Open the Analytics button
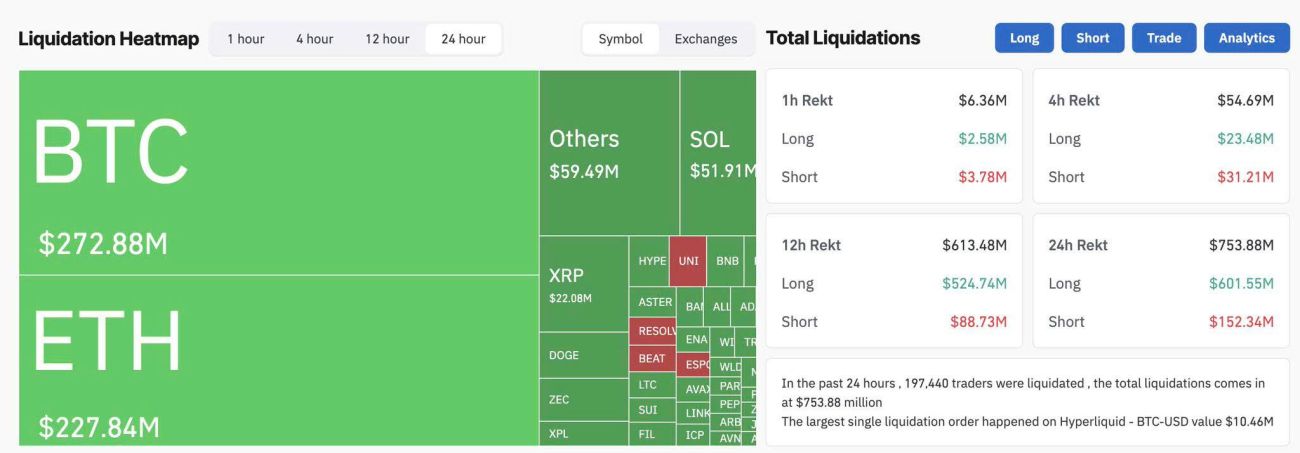Viewport: 1300px width, 453px height. pyautogui.click(x=1246, y=38)
